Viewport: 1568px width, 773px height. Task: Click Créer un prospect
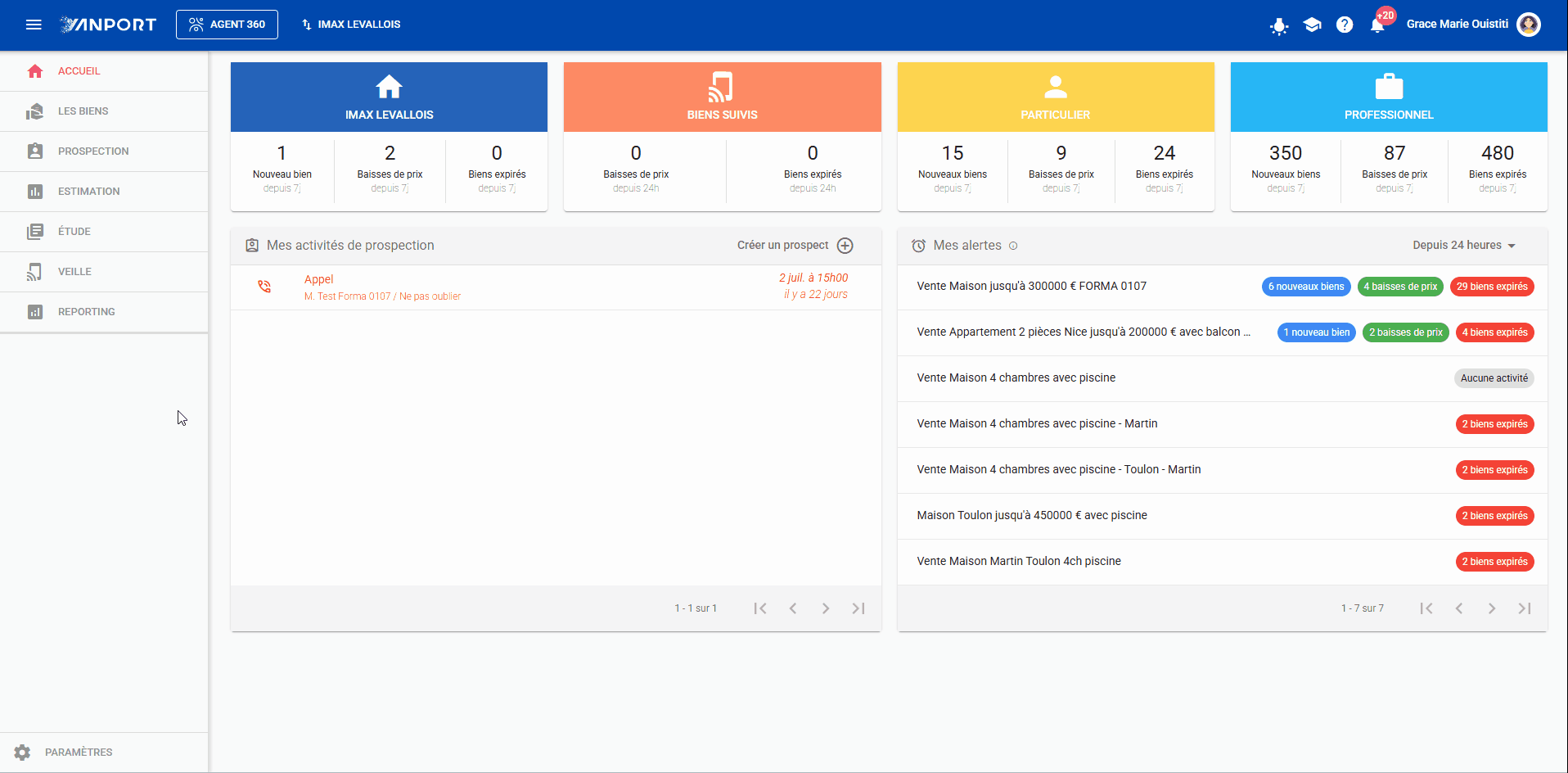point(795,246)
